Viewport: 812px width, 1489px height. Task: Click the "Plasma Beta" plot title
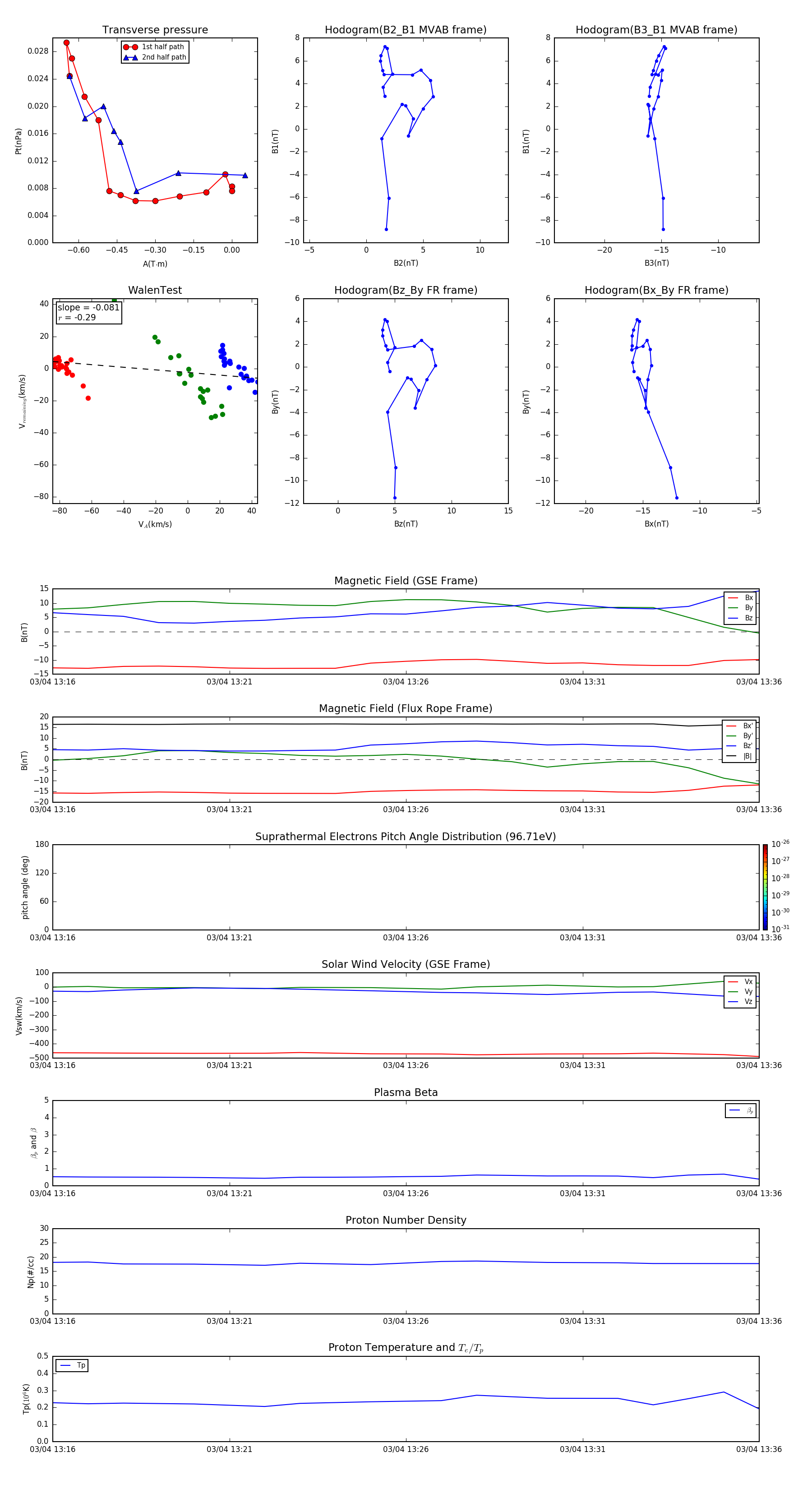coord(406,1092)
